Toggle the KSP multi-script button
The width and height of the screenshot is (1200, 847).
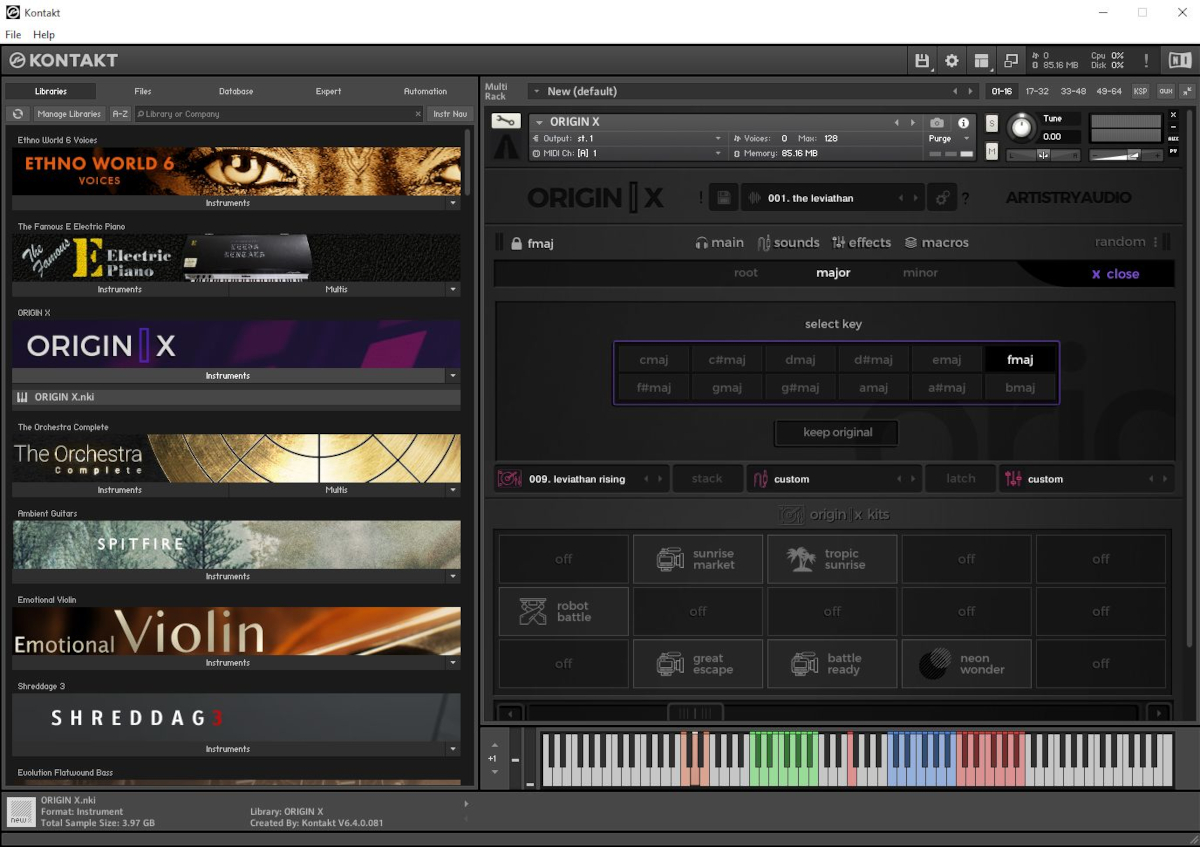pyautogui.click(x=1141, y=91)
